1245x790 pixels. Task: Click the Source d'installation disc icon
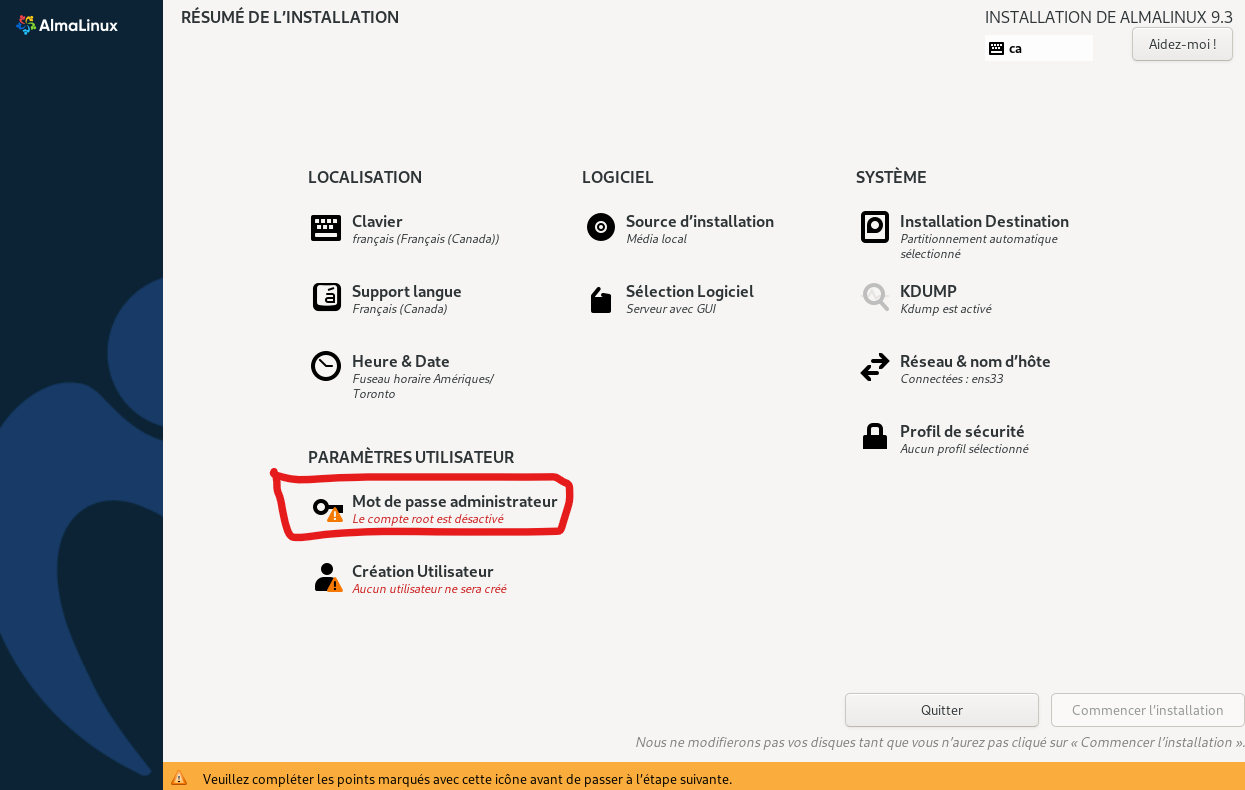point(600,228)
